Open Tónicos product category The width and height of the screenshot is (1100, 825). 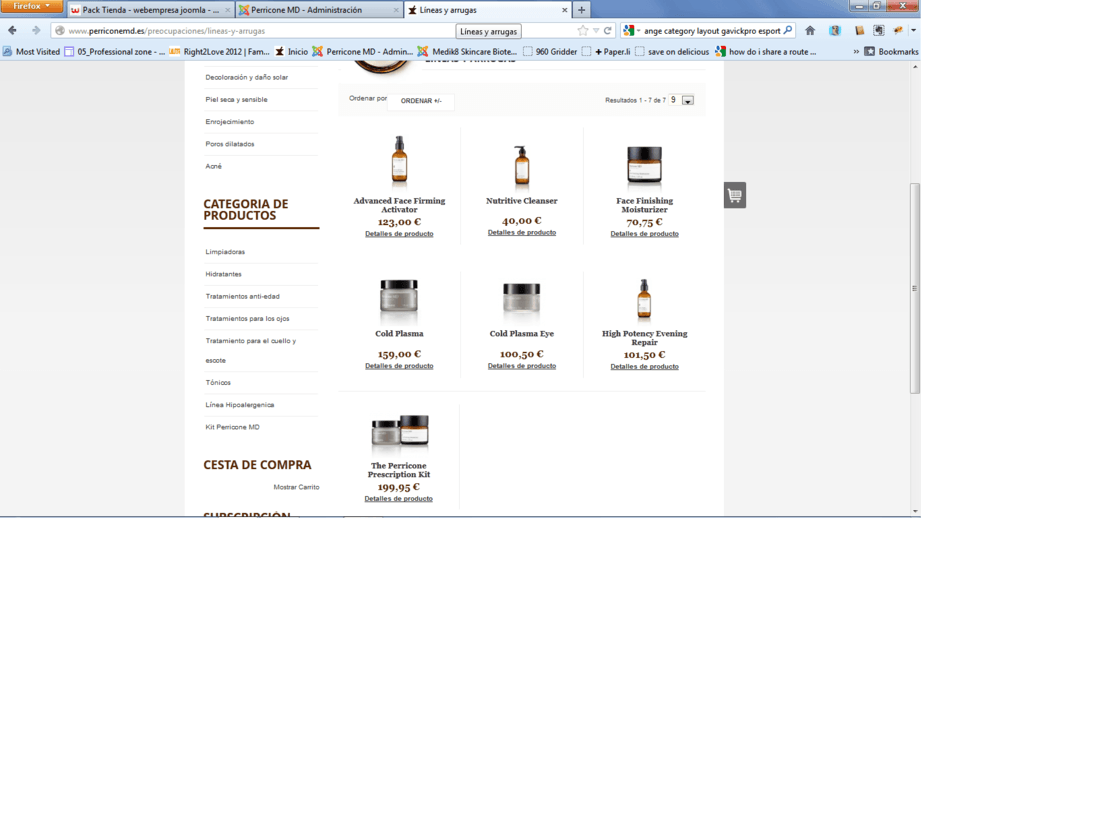click(x=217, y=382)
